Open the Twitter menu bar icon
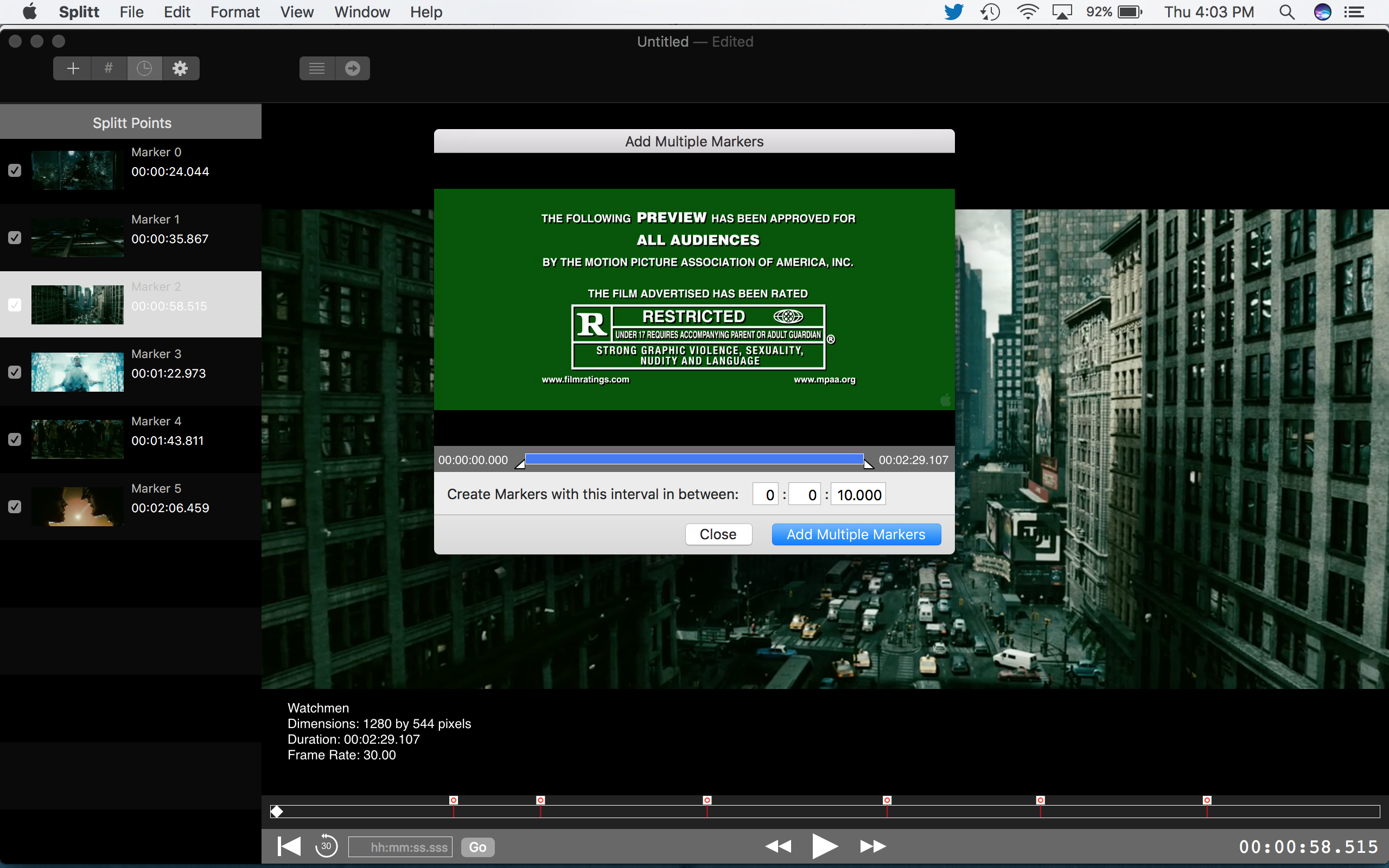1389x868 pixels. click(x=953, y=12)
